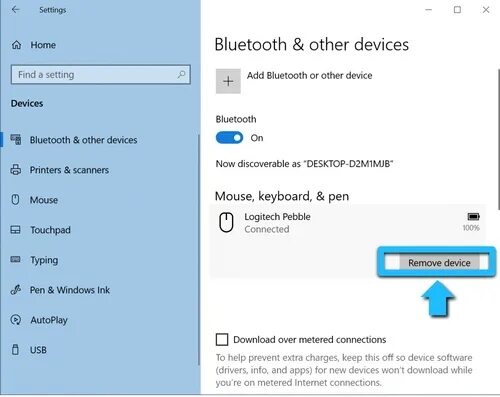Click Add Bluetooth or other device label

(x=309, y=76)
